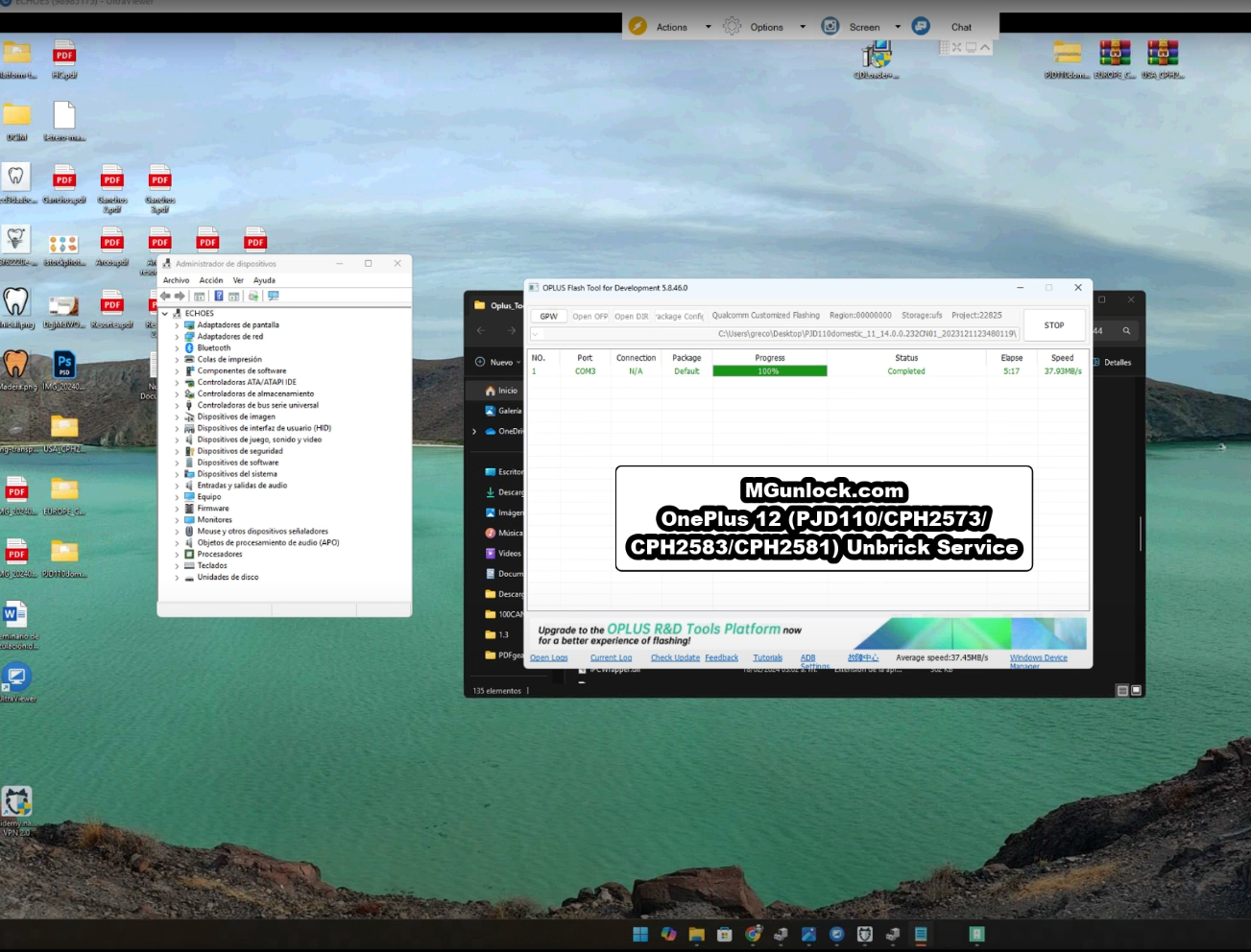Select the QDLoader installer desktop icon
Screen dimensions: 1251x952
point(876,59)
